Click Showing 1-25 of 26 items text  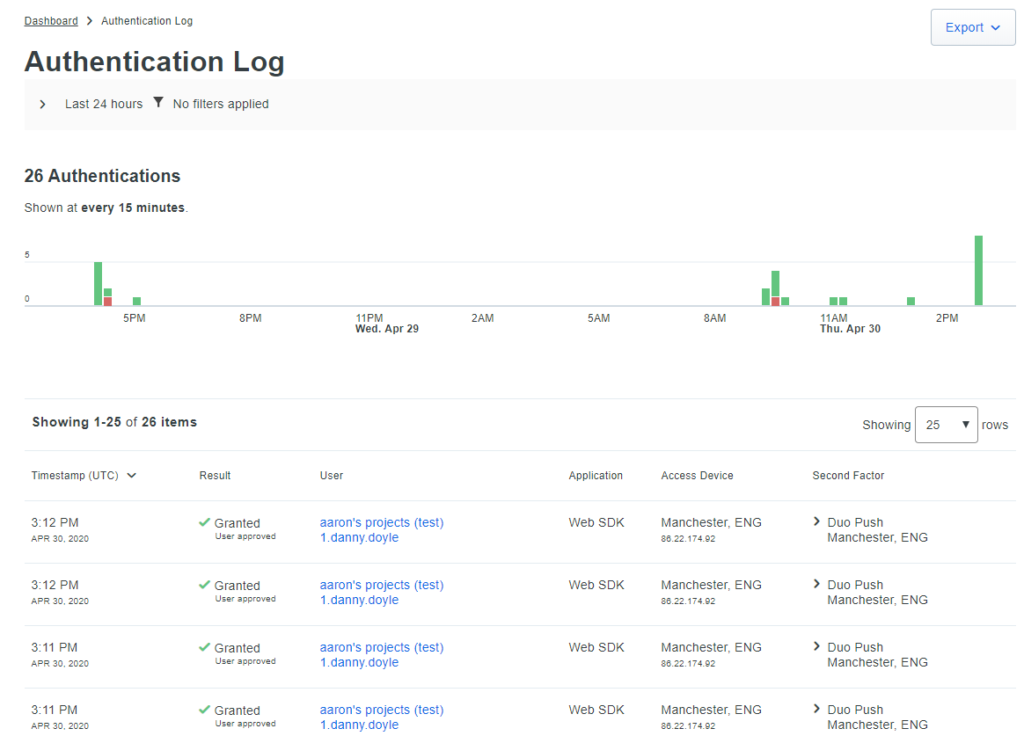click(x=114, y=422)
